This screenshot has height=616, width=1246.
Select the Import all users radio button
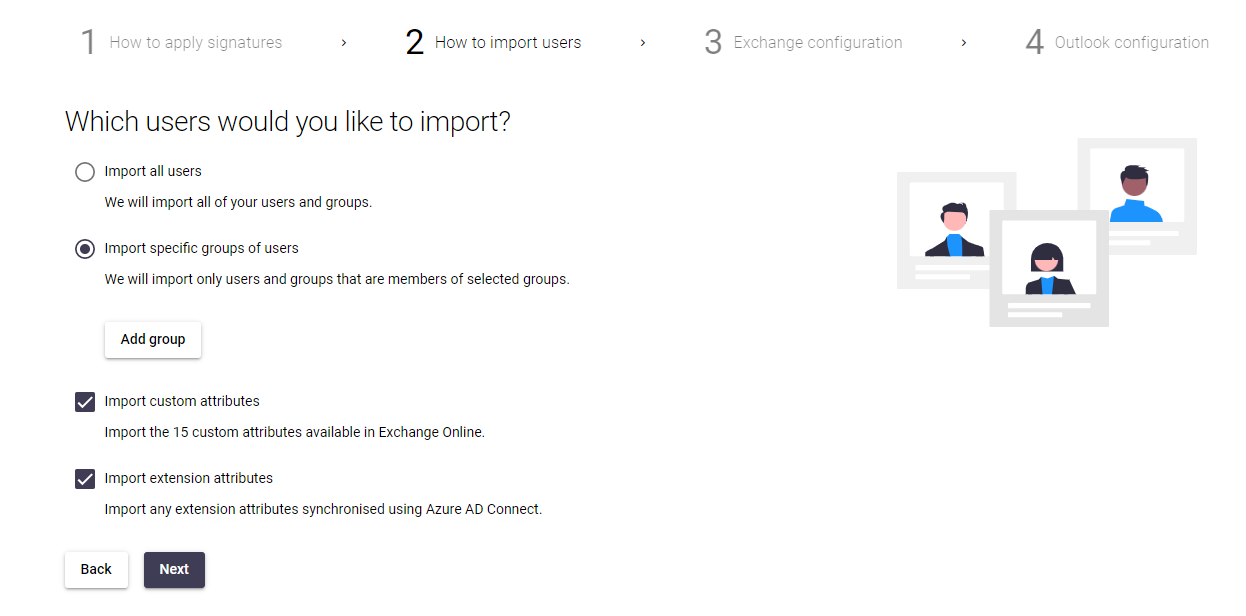tap(85, 172)
